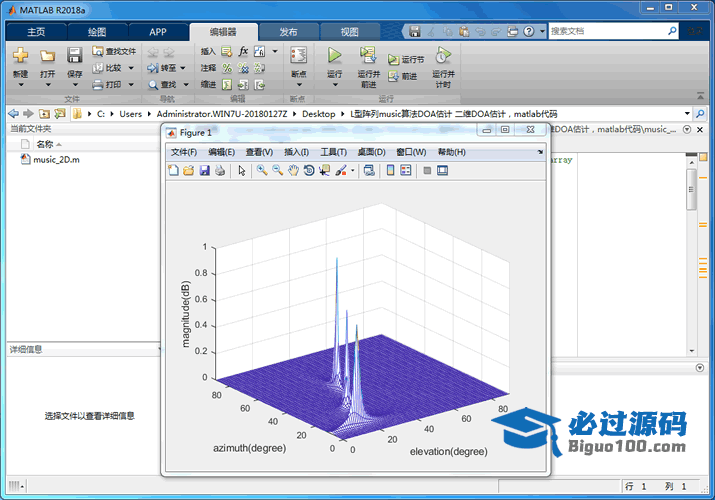Select the Rotate 3D tool in Figure 1
The image size is (715, 500).
click(x=309, y=170)
